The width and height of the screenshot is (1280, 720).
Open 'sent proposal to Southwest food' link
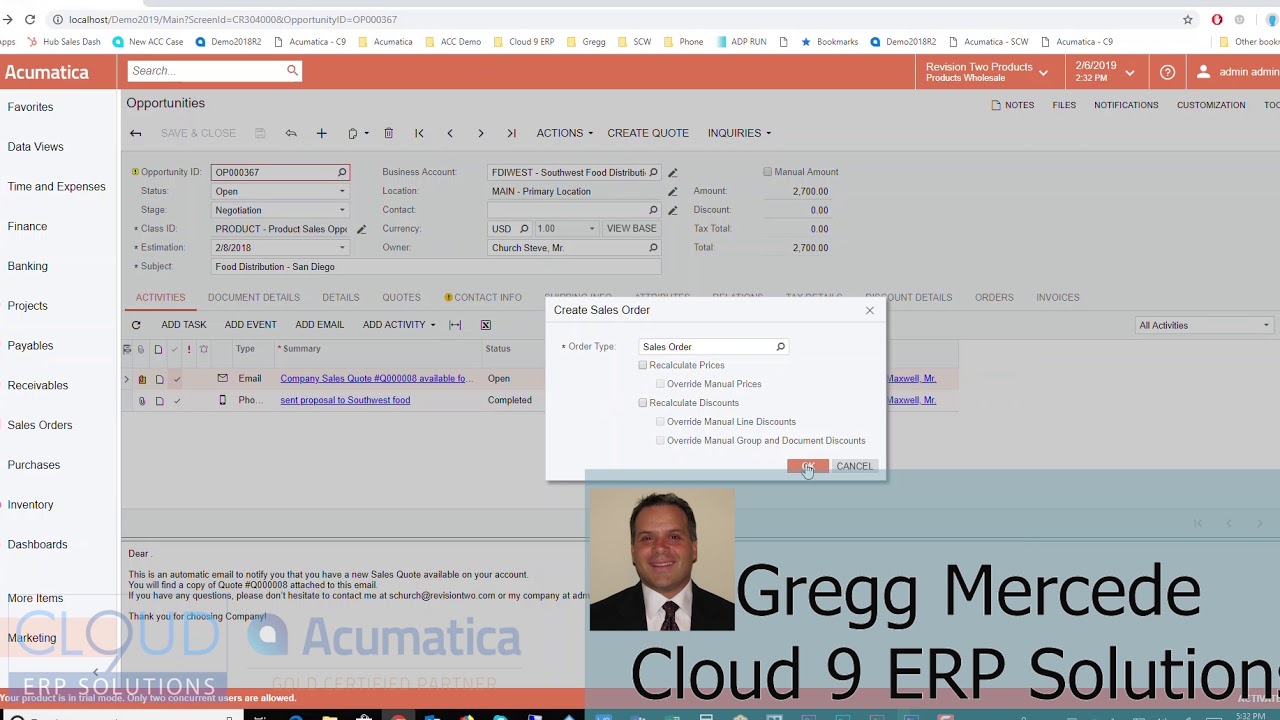pyautogui.click(x=345, y=400)
